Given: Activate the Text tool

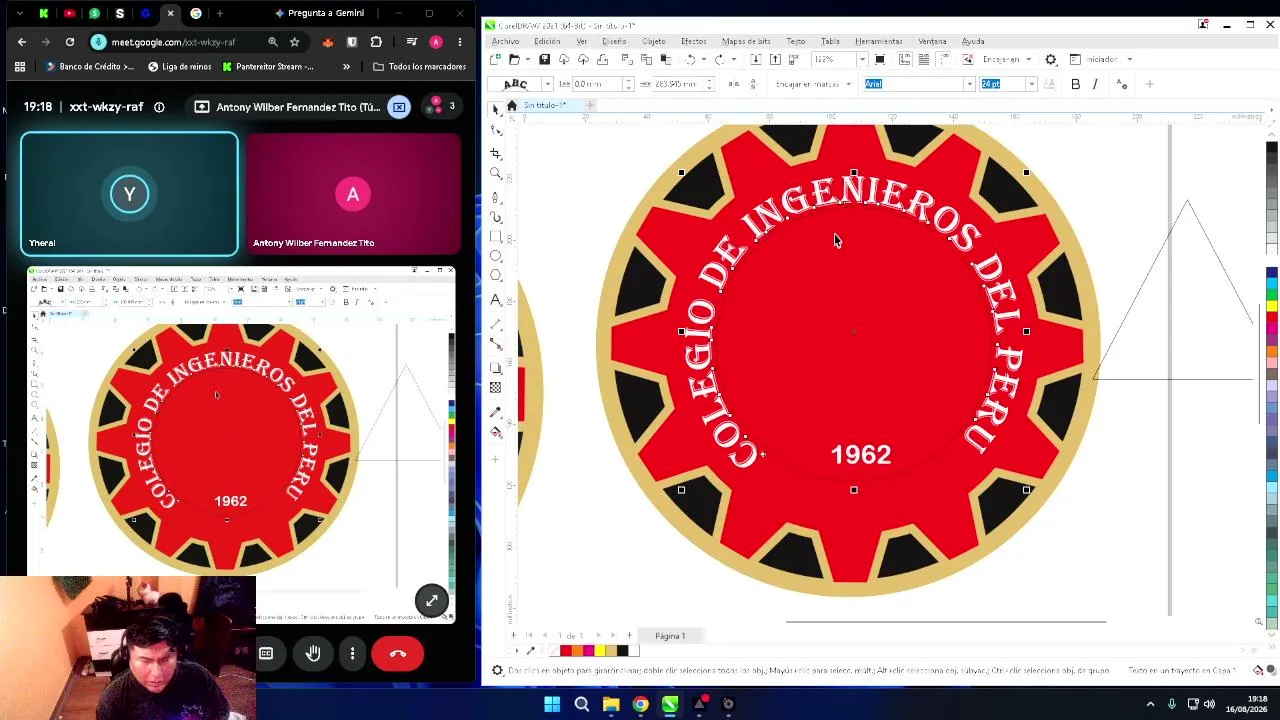Looking at the screenshot, I should point(496,300).
